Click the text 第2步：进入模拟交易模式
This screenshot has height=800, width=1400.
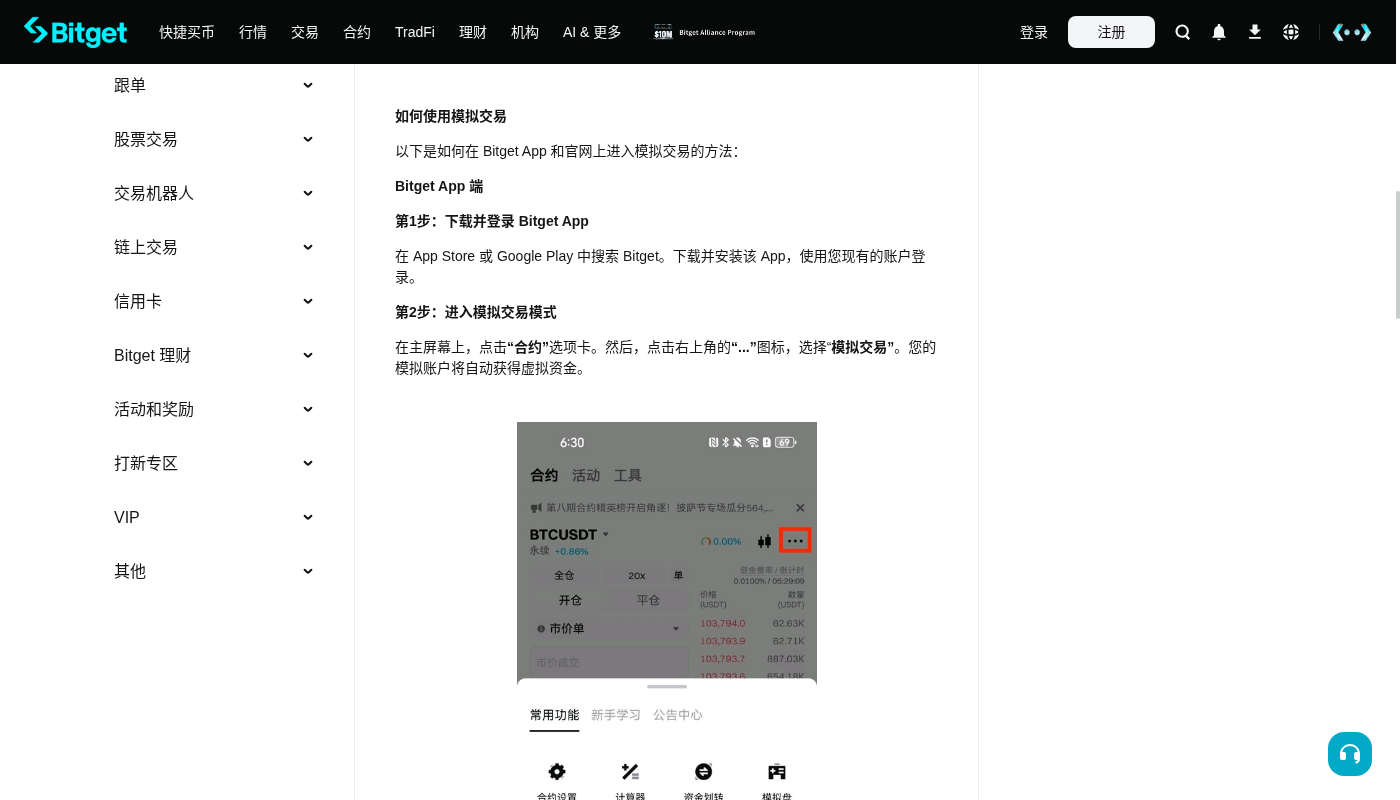pos(476,312)
